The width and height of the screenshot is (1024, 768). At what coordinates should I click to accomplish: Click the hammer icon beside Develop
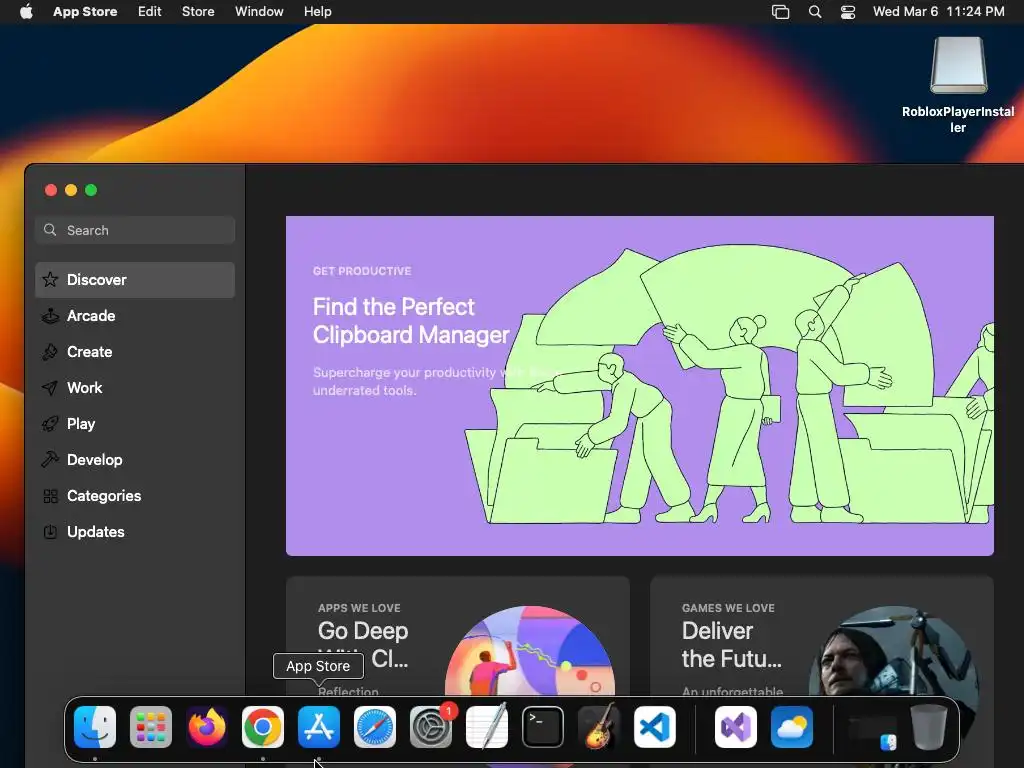coord(50,460)
